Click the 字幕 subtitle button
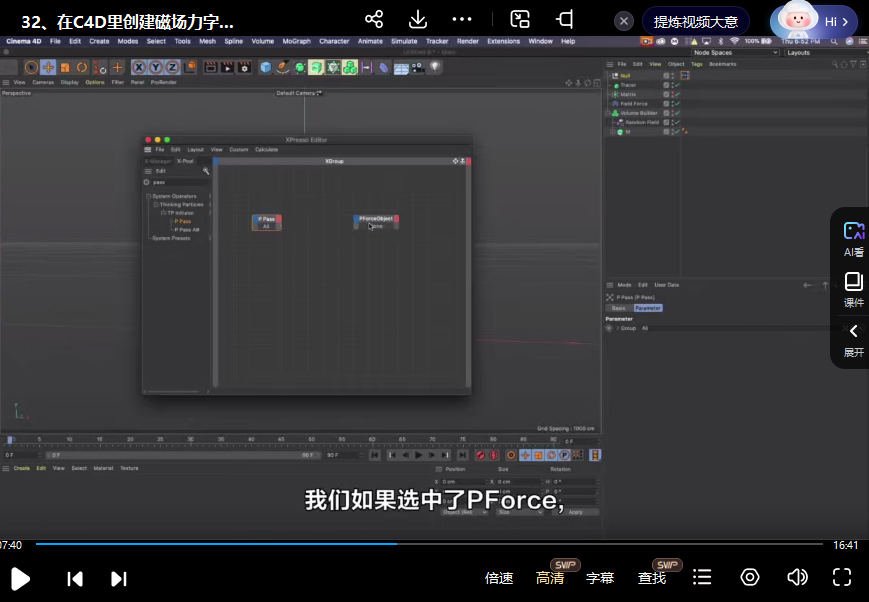Screen dimensions: 869x602 [600, 577]
